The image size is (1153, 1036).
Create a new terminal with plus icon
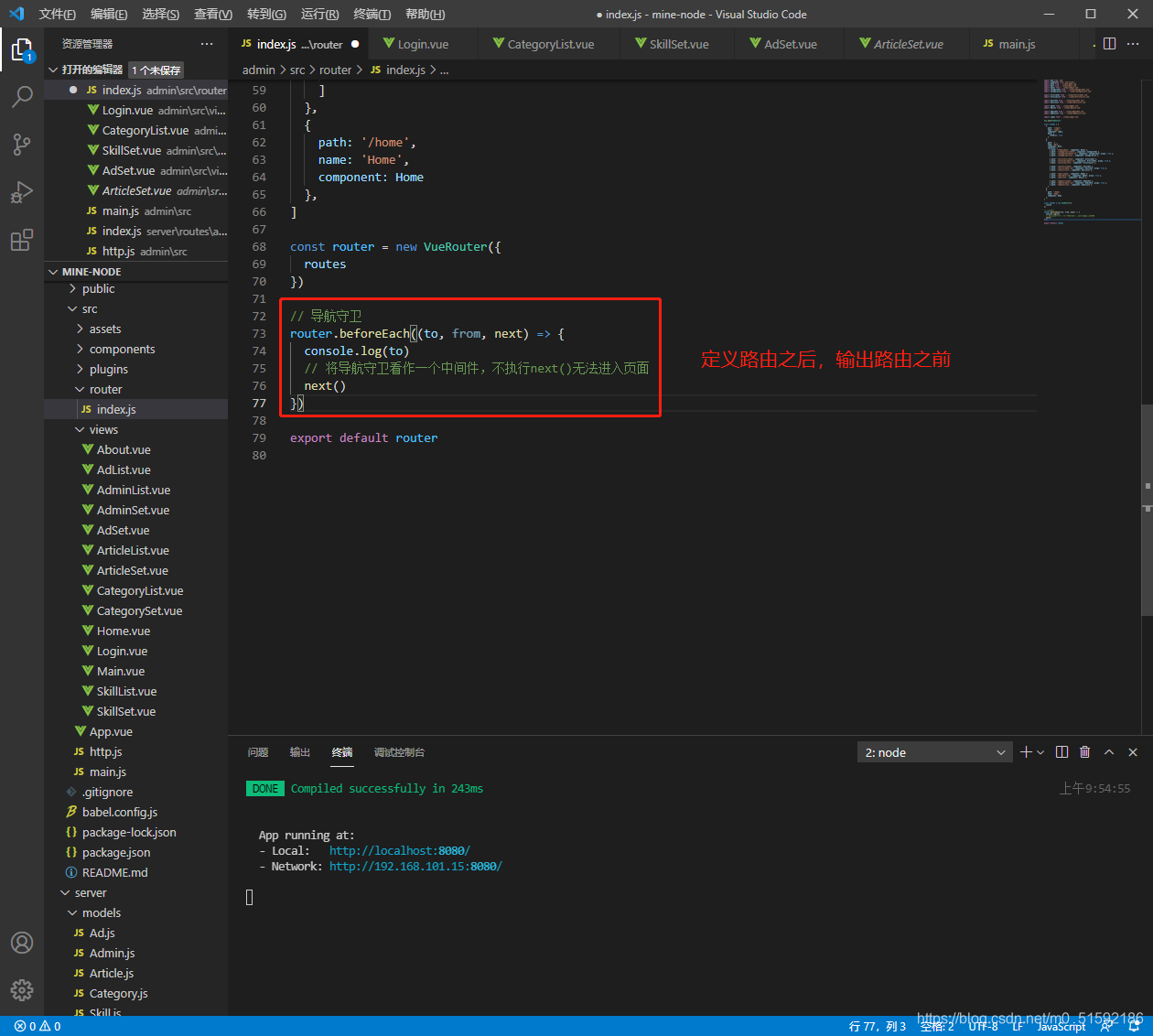pos(1026,752)
